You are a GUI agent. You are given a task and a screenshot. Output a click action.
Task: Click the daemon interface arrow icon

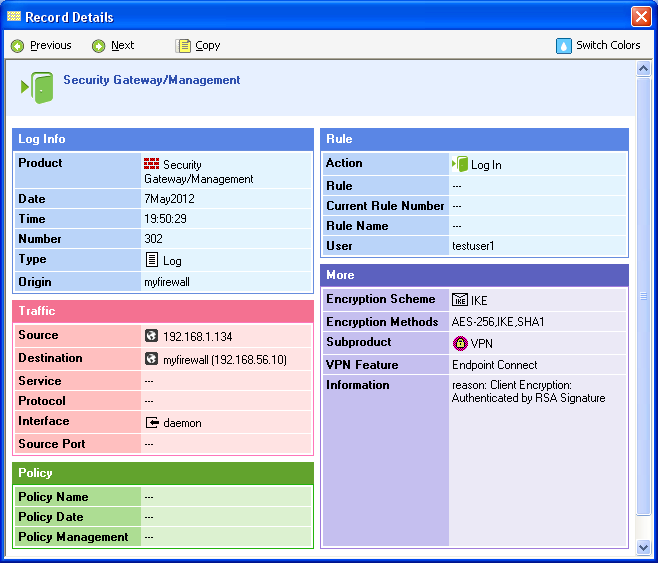(x=152, y=423)
